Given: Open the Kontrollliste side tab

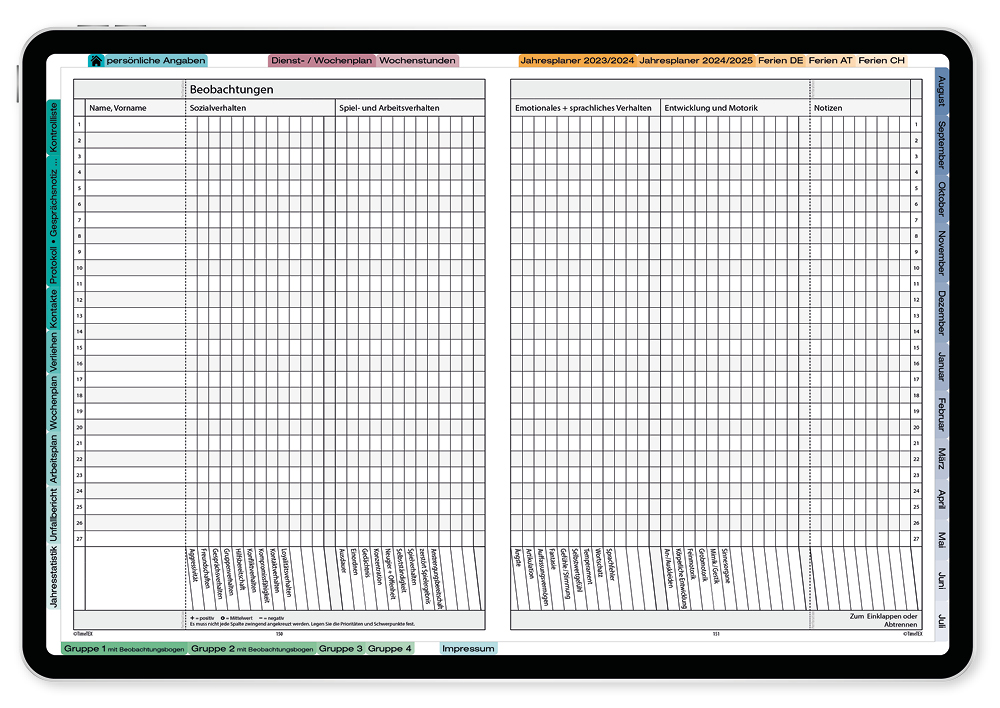Looking at the screenshot, I should (x=54, y=126).
